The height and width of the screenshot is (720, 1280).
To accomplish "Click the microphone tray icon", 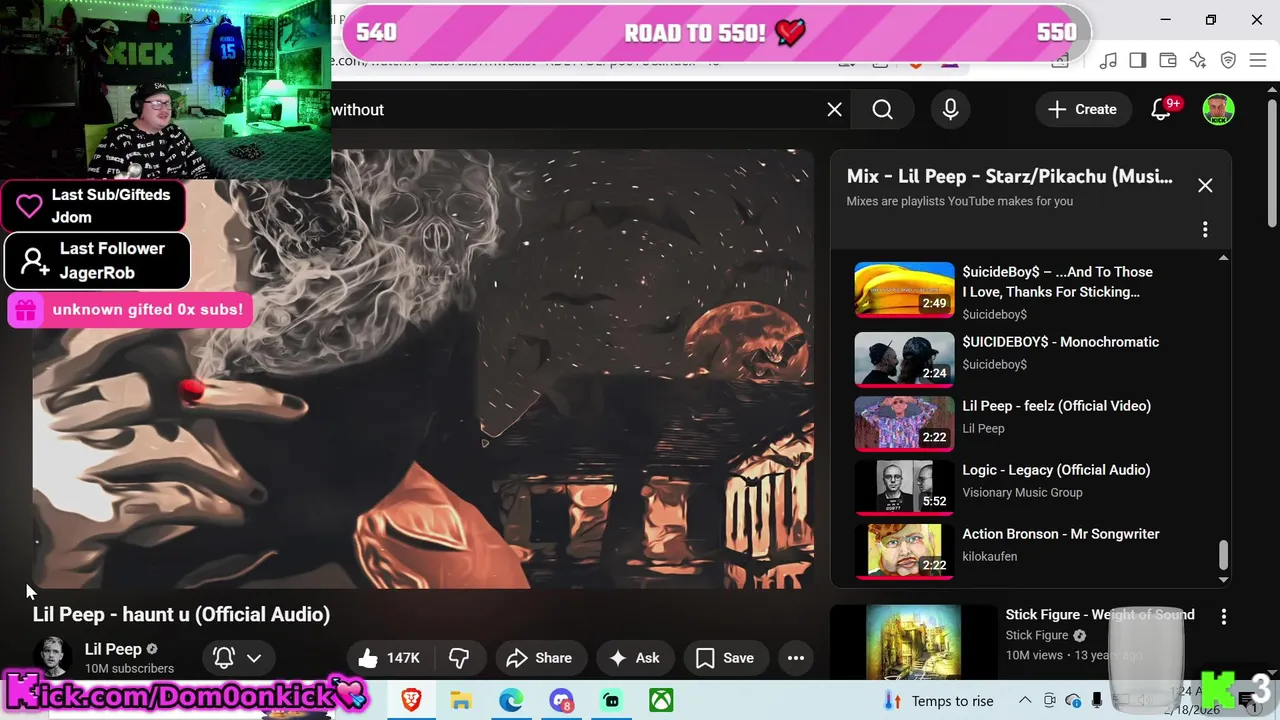I will pos(1097,701).
